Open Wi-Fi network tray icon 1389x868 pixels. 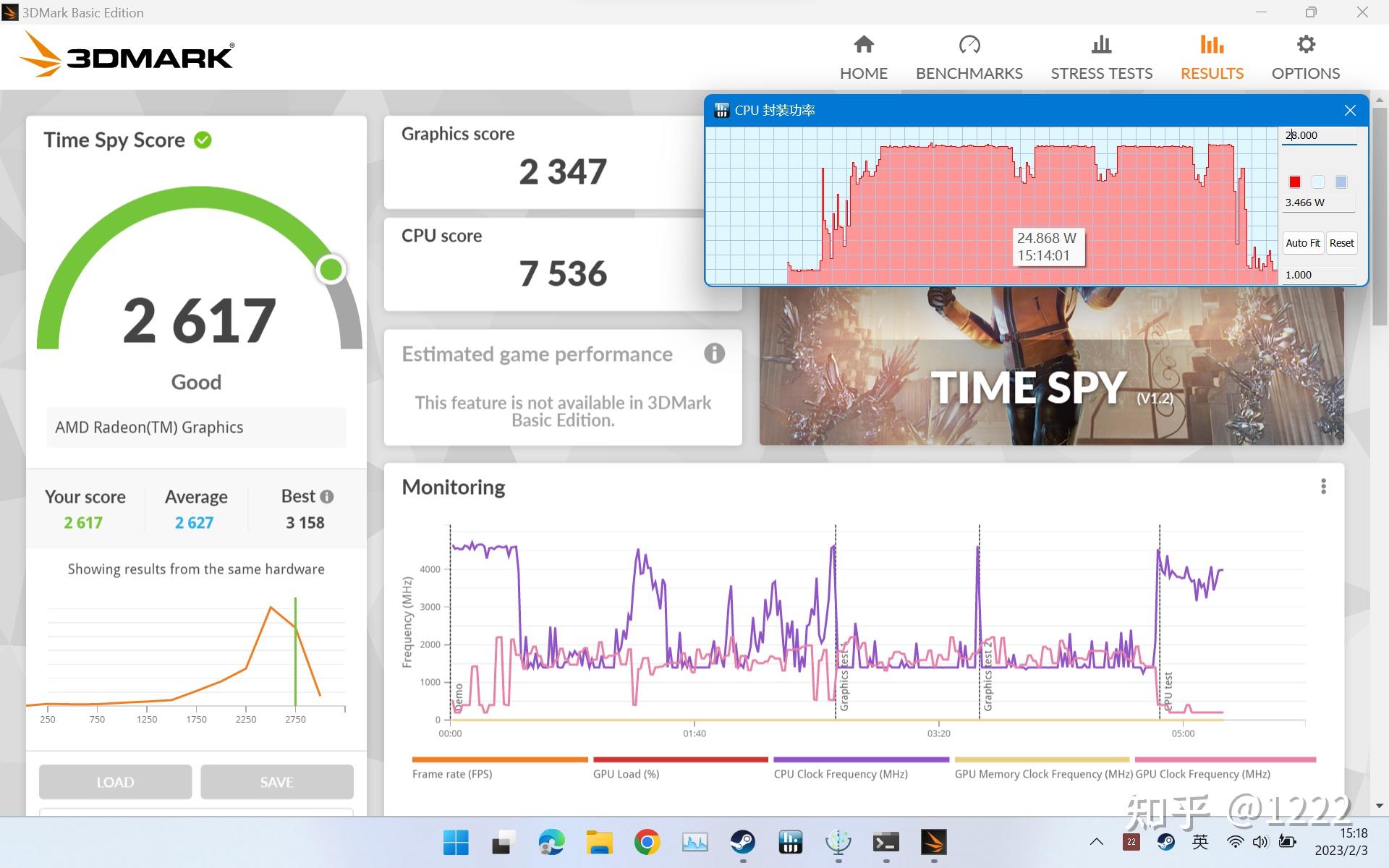pyautogui.click(x=1236, y=841)
